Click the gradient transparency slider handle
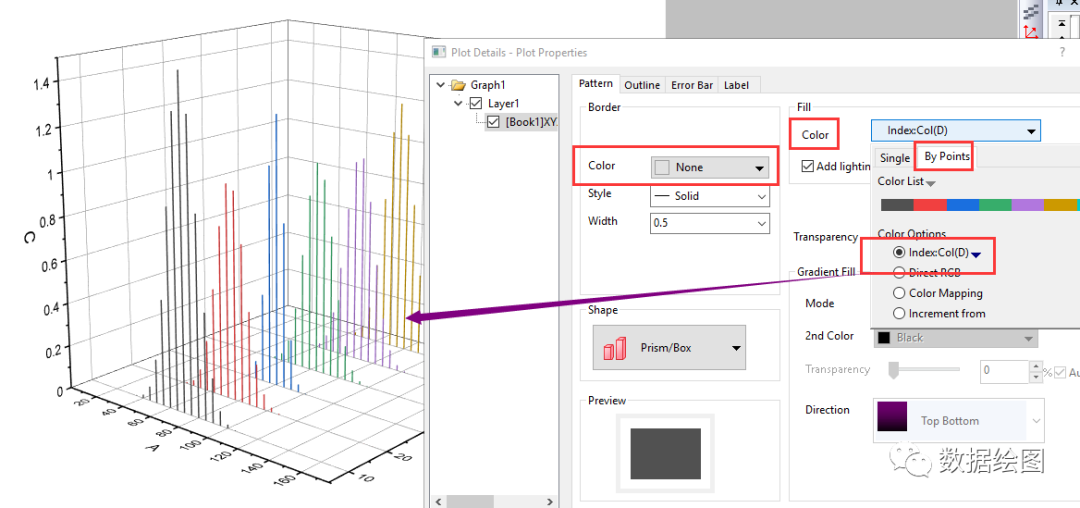The width and height of the screenshot is (1080, 508). pos(893,370)
